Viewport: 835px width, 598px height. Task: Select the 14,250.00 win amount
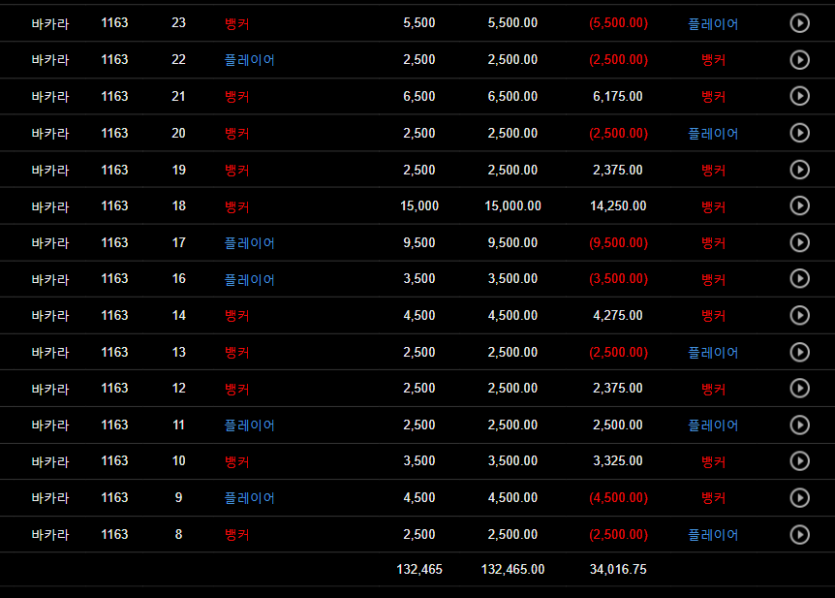[618, 206]
